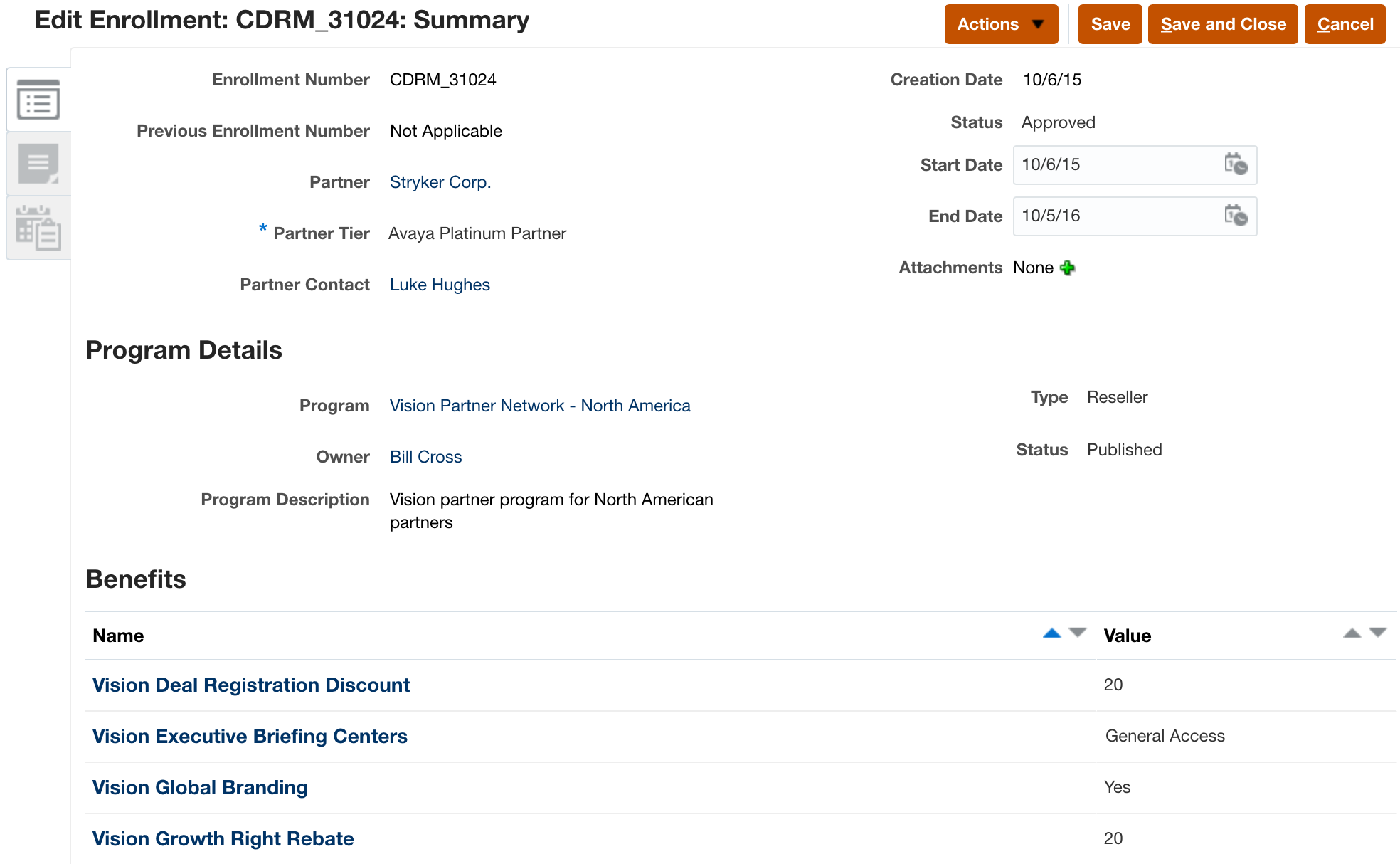This screenshot has height=864, width=1400.
Task: Sort Value column ascending
Action: point(1352,633)
